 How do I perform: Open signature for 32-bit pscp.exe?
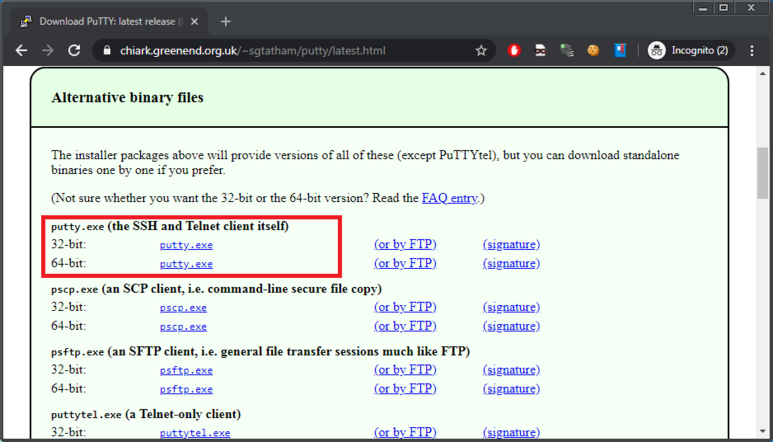(x=511, y=307)
